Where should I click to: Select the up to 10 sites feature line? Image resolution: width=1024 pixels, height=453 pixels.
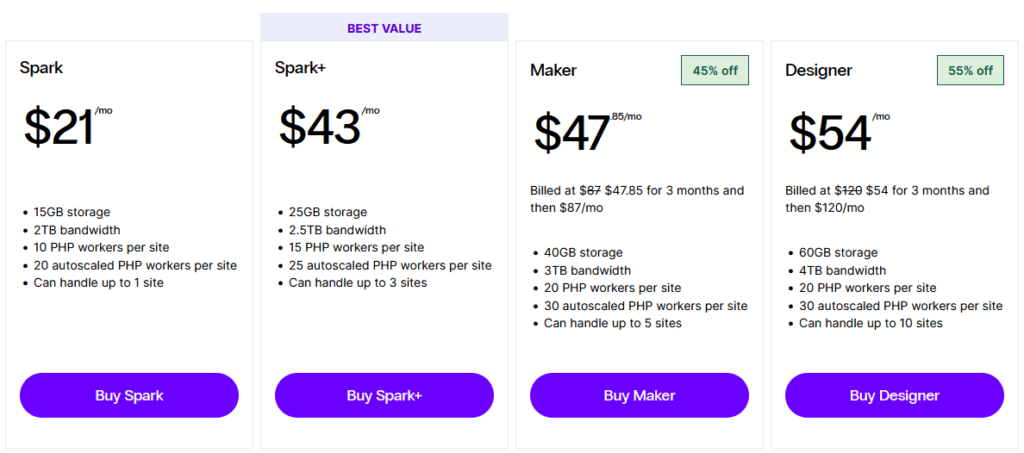pyautogui.click(x=871, y=323)
